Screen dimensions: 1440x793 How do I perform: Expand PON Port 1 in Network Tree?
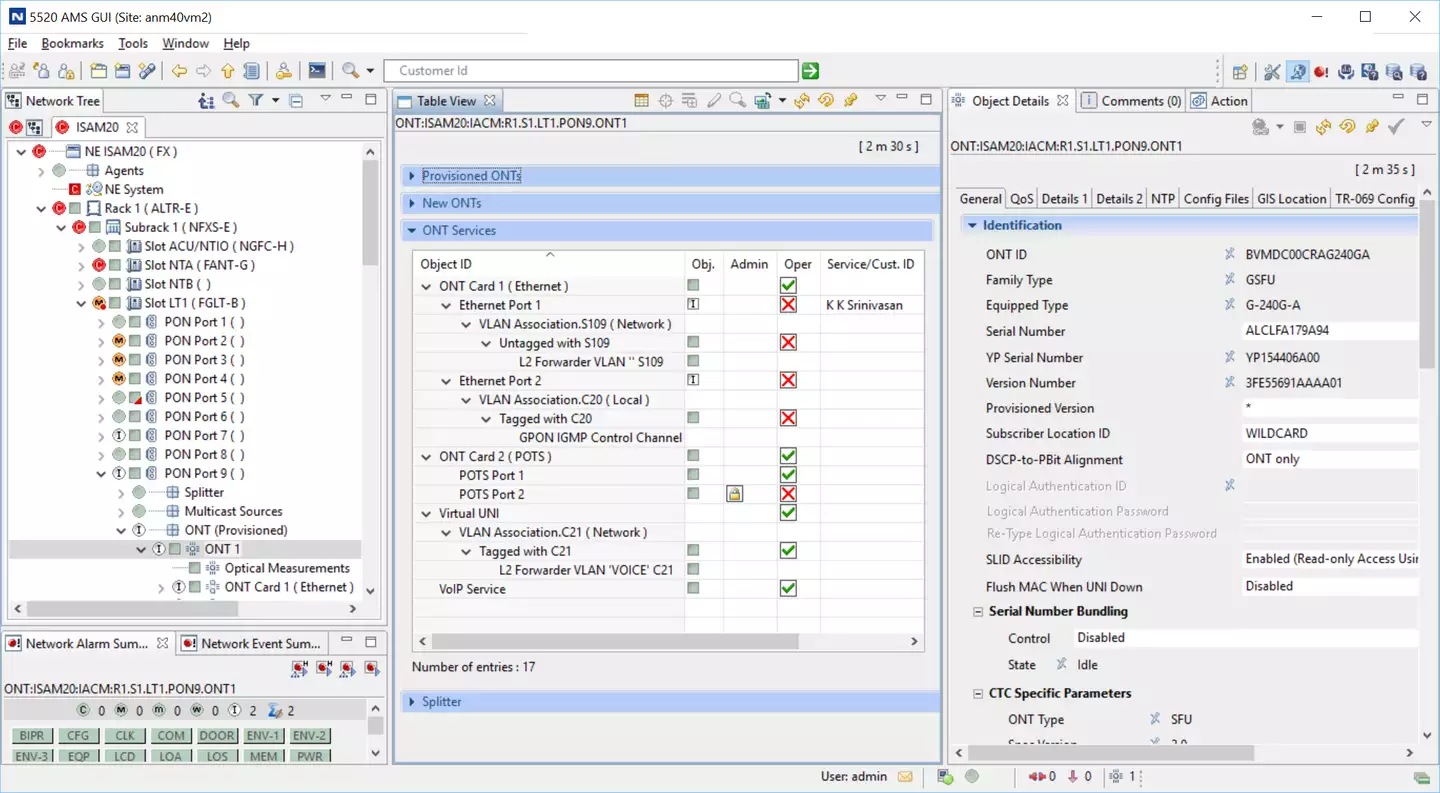[101, 323]
